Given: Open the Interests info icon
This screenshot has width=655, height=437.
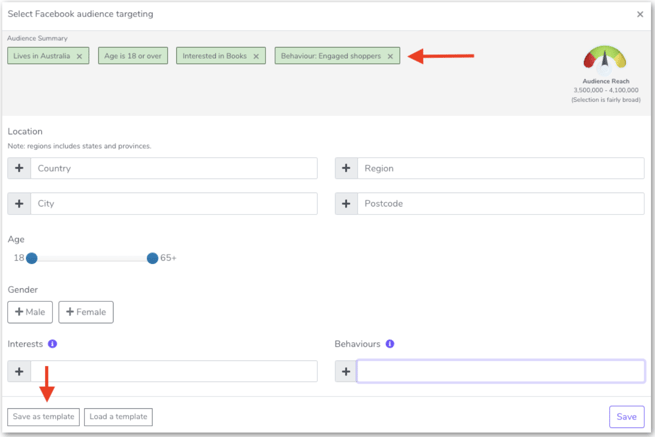Looking at the screenshot, I should coord(52,344).
